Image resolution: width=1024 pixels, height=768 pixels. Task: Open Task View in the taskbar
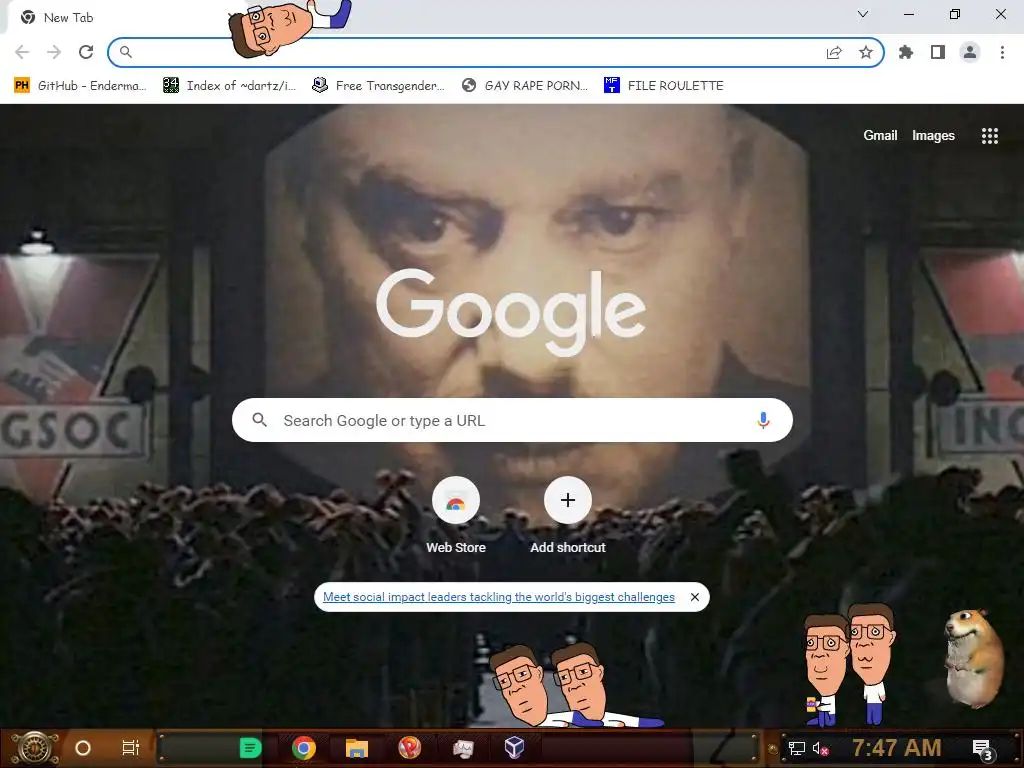[131, 748]
